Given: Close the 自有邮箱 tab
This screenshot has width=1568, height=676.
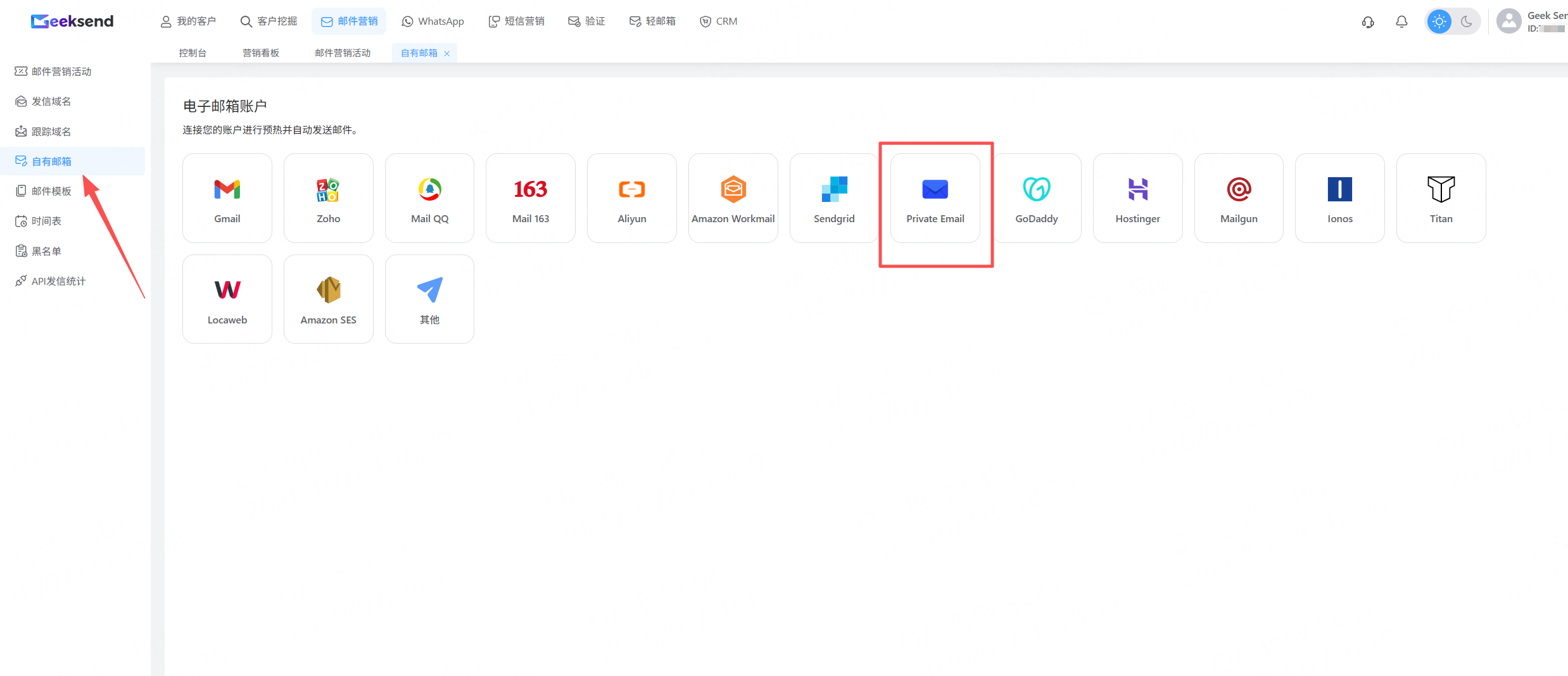Looking at the screenshot, I should pyautogui.click(x=447, y=54).
